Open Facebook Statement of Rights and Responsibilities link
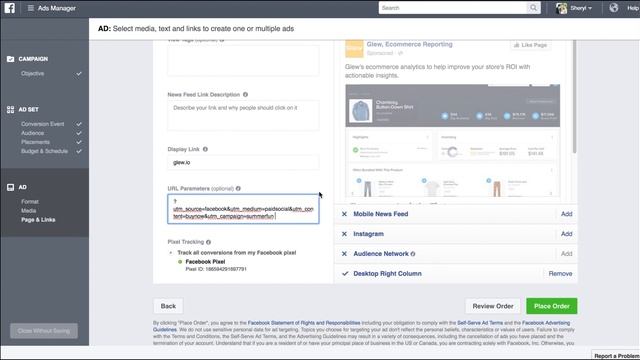The width and height of the screenshot is (640, 360). (x=304, y=322)
